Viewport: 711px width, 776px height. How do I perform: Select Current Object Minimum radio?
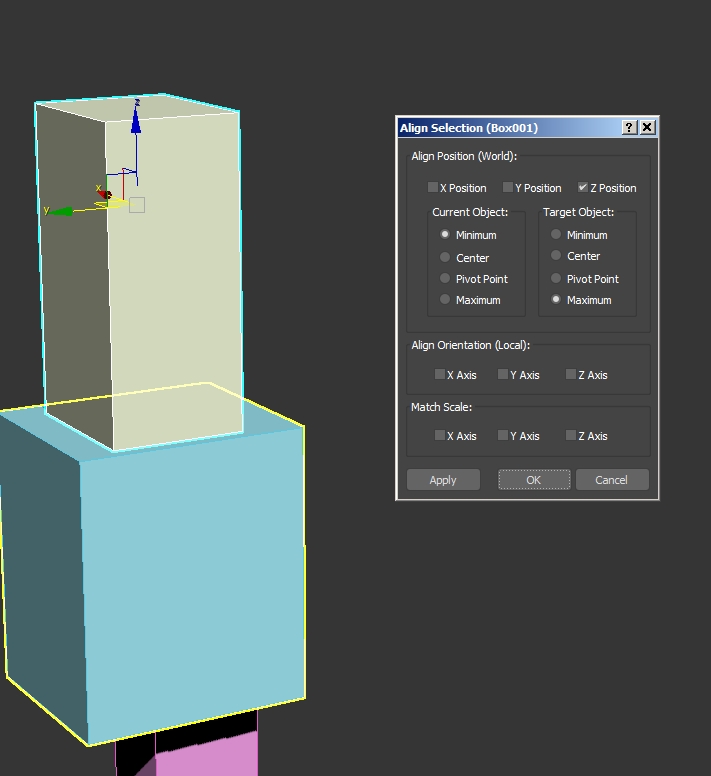click(446, 235)
